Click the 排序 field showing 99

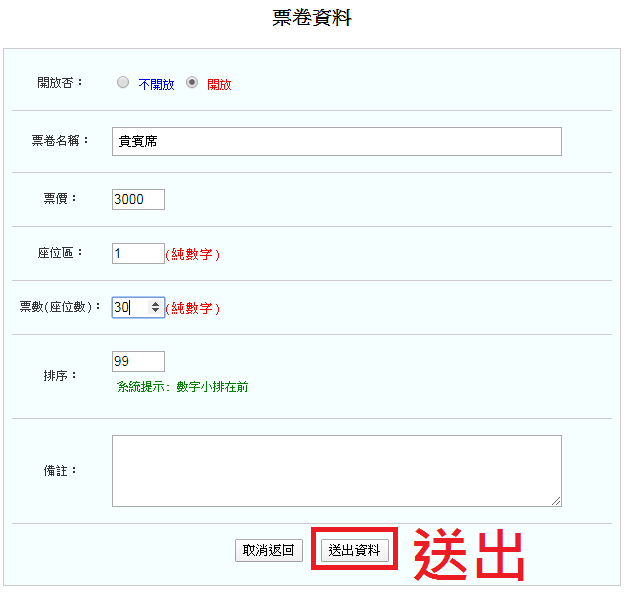click(x=138, y=362)
